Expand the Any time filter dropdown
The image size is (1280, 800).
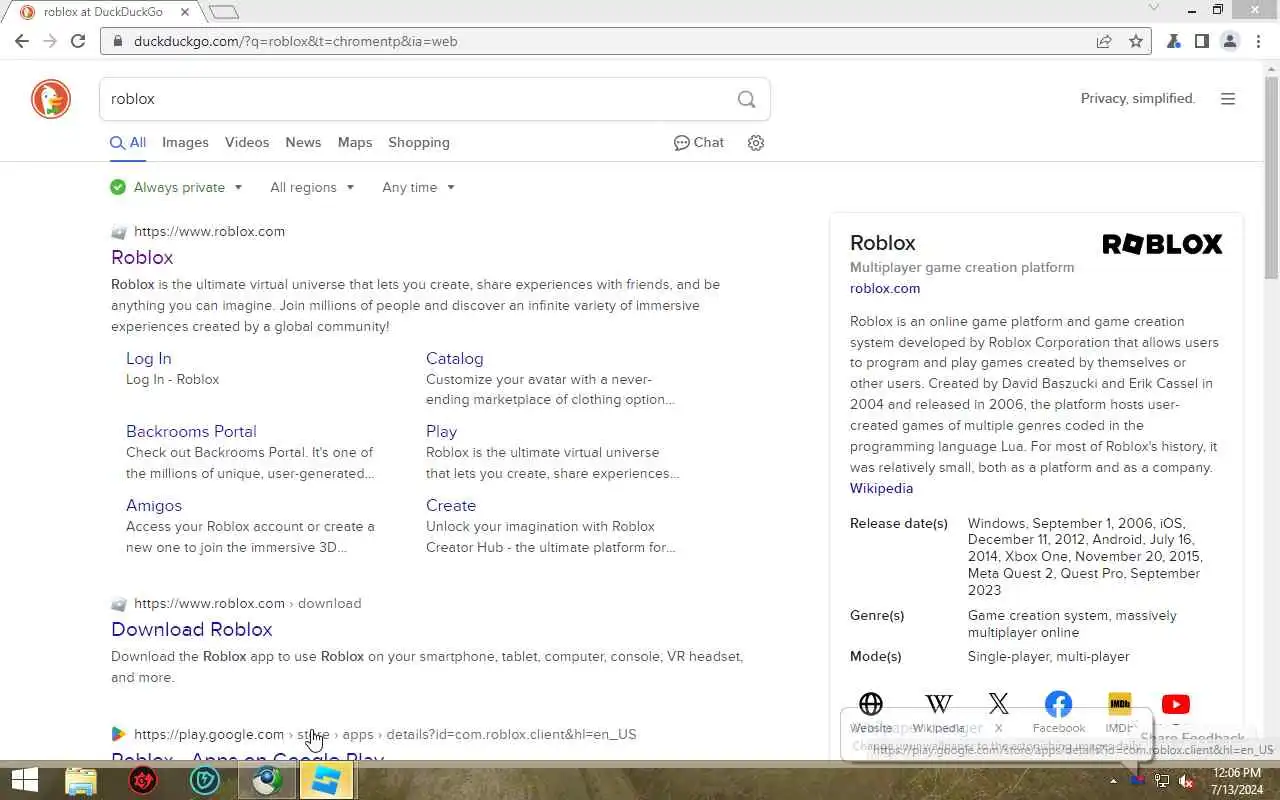(418, 187)
